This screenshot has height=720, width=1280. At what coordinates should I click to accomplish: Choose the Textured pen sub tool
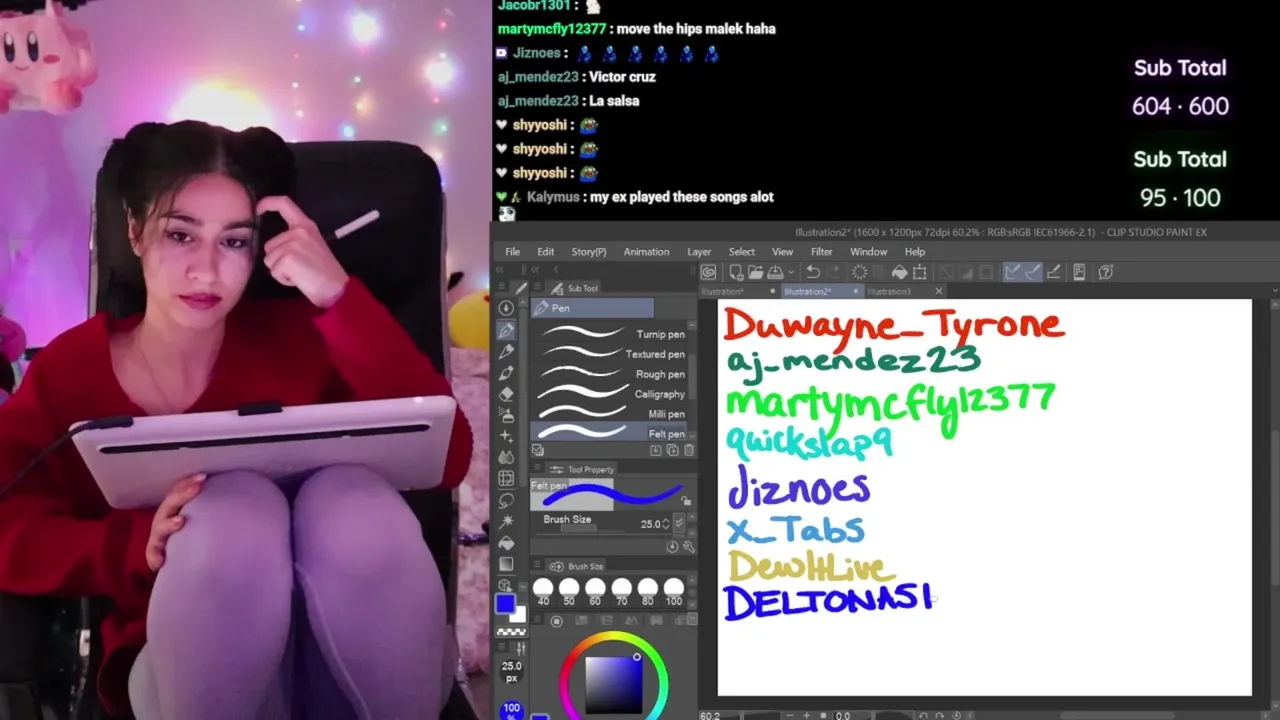(610, 354)
